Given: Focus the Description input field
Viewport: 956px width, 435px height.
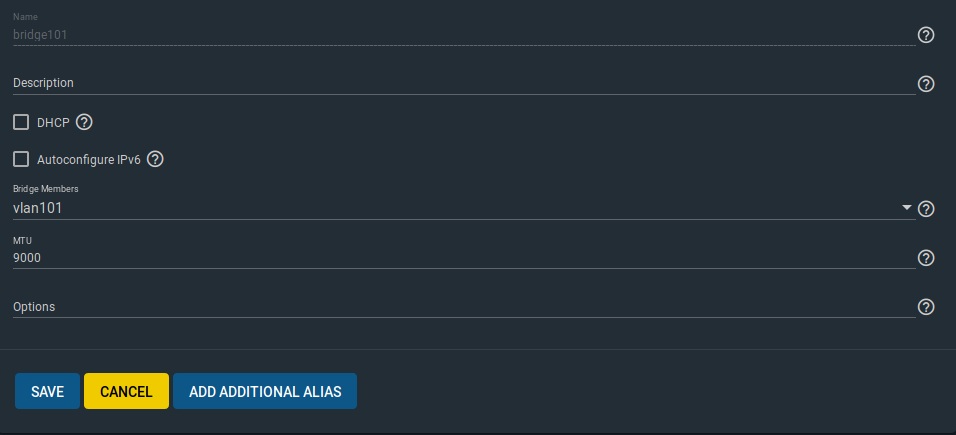Looking at the screenshot, I should 464,84.
